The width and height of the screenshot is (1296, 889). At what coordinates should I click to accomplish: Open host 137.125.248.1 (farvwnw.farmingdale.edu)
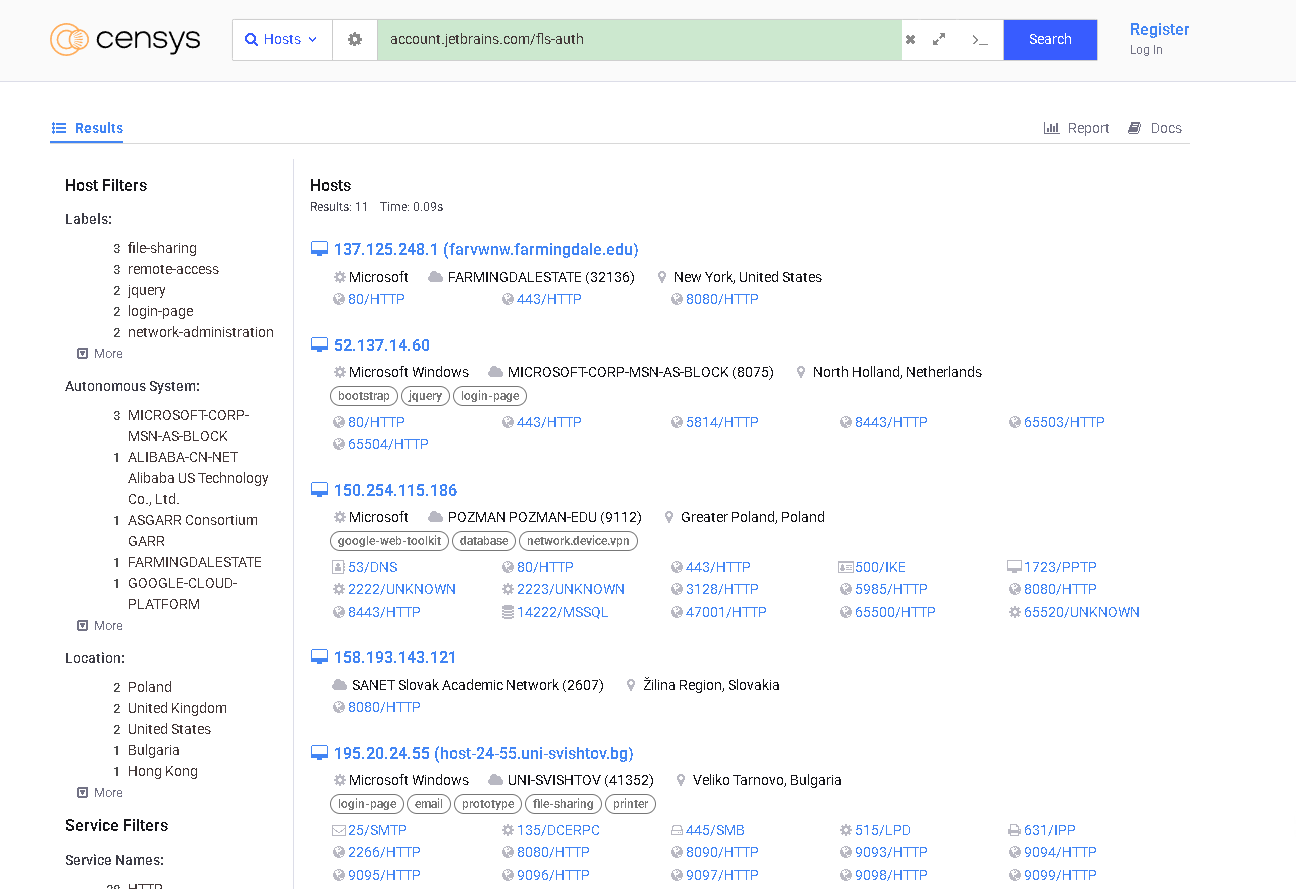[x=486, y=249]
